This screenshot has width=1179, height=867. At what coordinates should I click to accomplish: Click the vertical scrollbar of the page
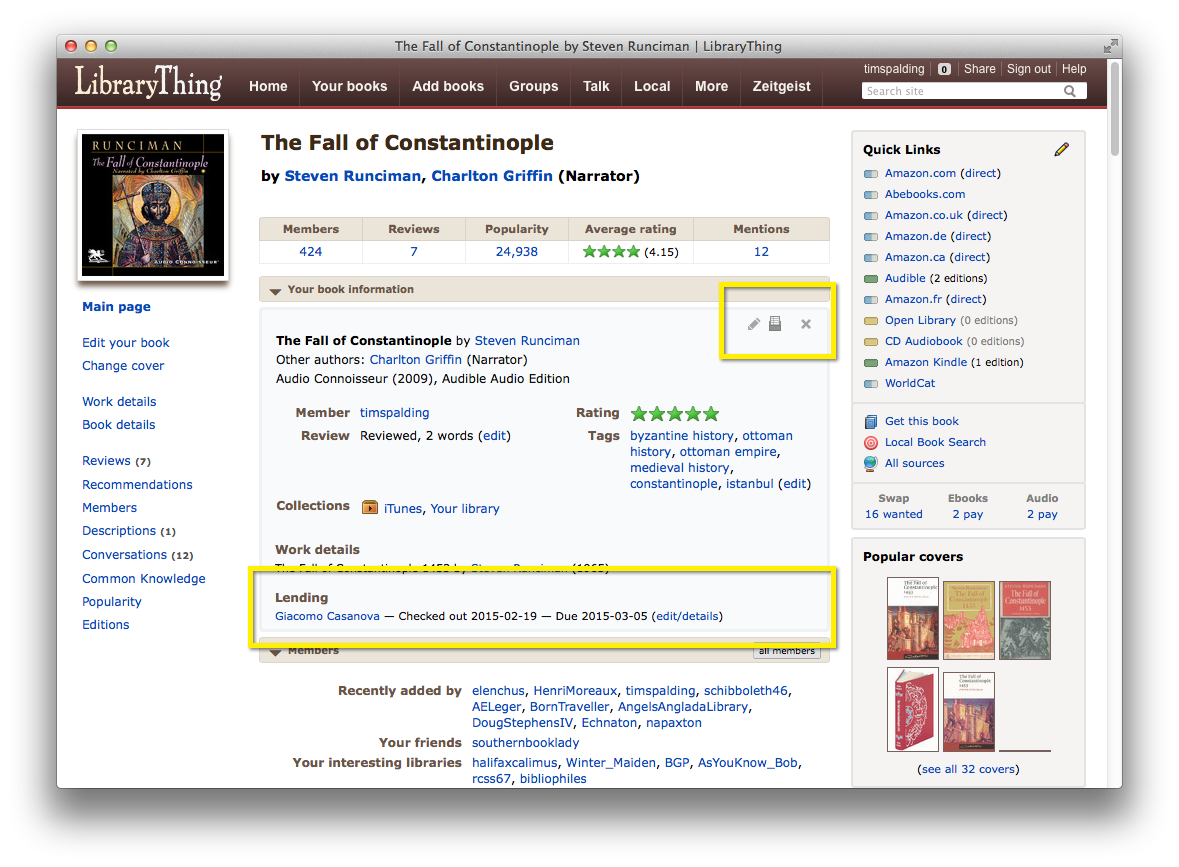[1114, 108]
